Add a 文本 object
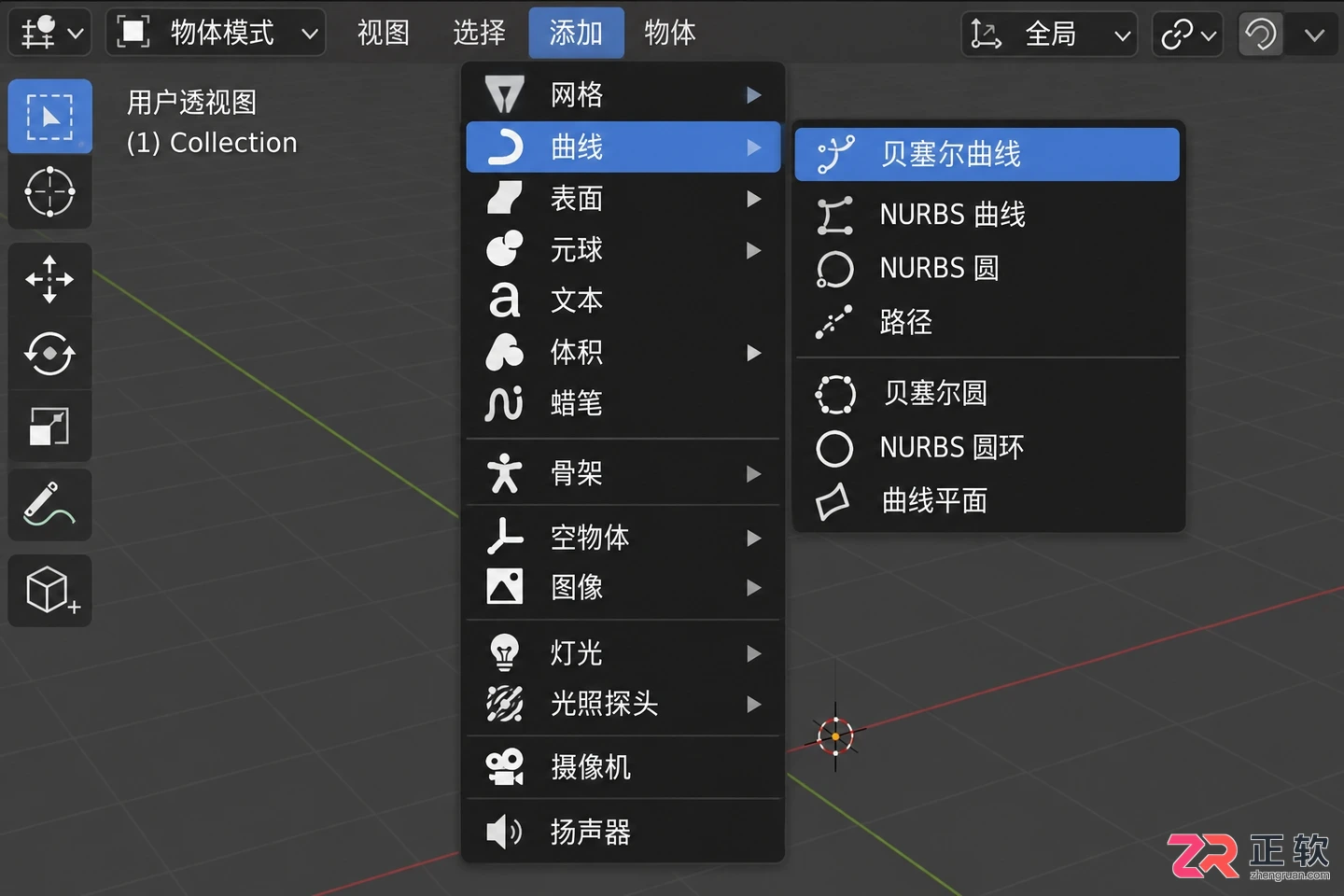This screenshot has width=1344, height=896. pos(623,301)
